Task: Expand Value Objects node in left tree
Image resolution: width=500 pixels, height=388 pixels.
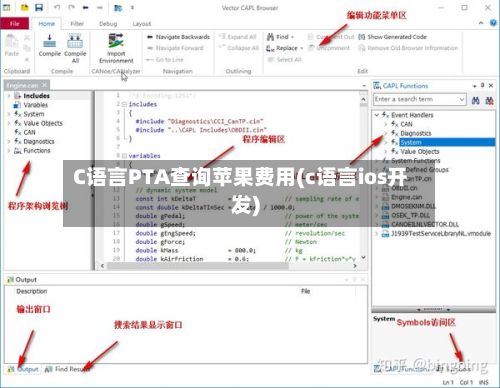Action: (x=9, y=123)
